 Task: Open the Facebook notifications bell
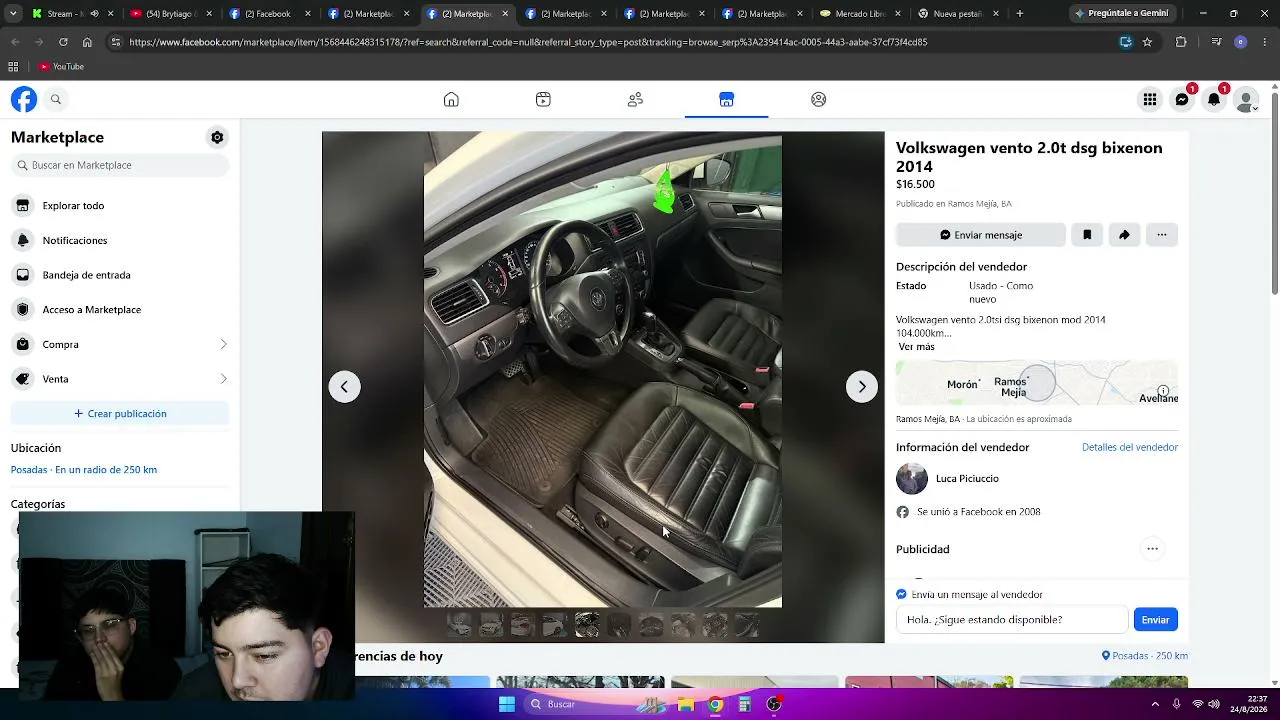click(x=1214, y=99)
